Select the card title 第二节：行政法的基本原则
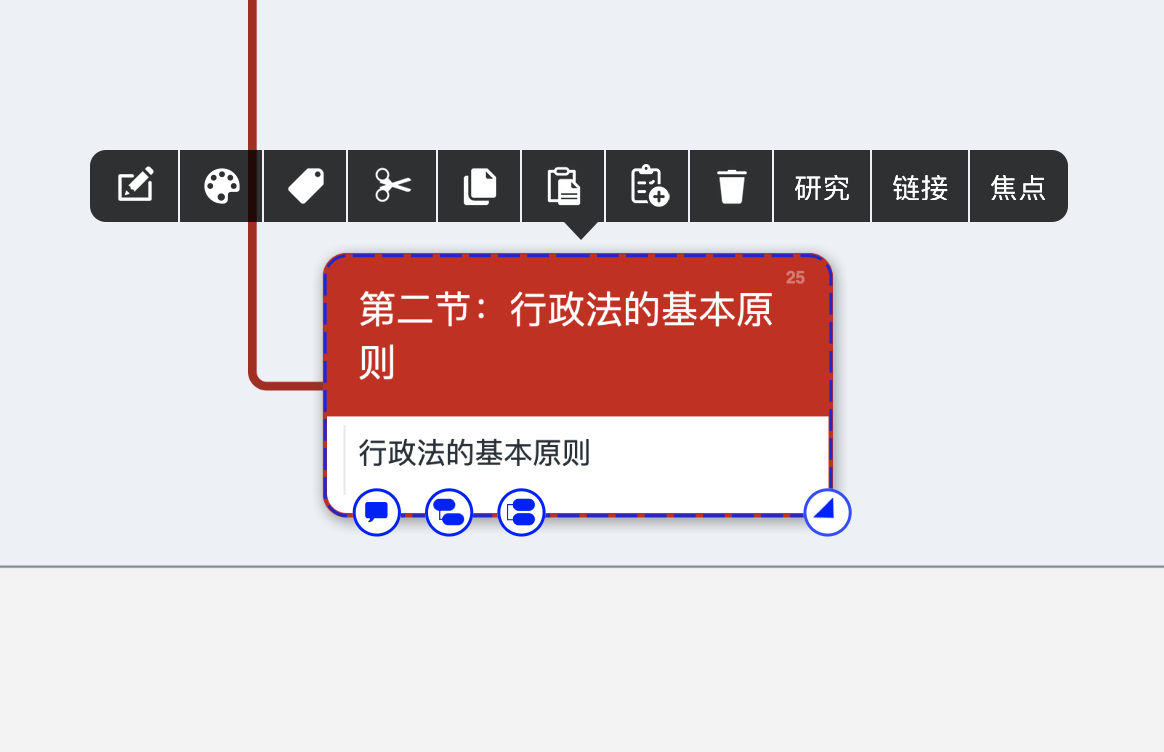Viewport: 1164px width, 752px height. 566,336
